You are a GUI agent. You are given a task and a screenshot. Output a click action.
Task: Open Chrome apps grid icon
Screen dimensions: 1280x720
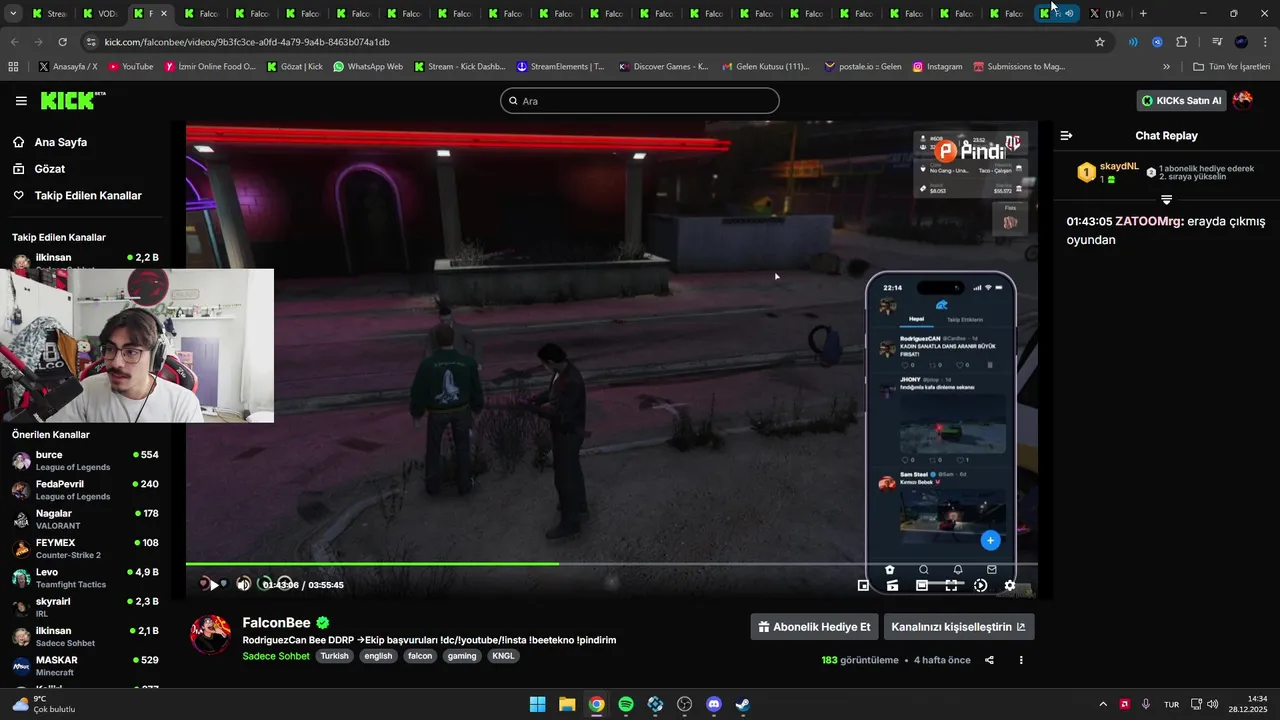[13, 67]
